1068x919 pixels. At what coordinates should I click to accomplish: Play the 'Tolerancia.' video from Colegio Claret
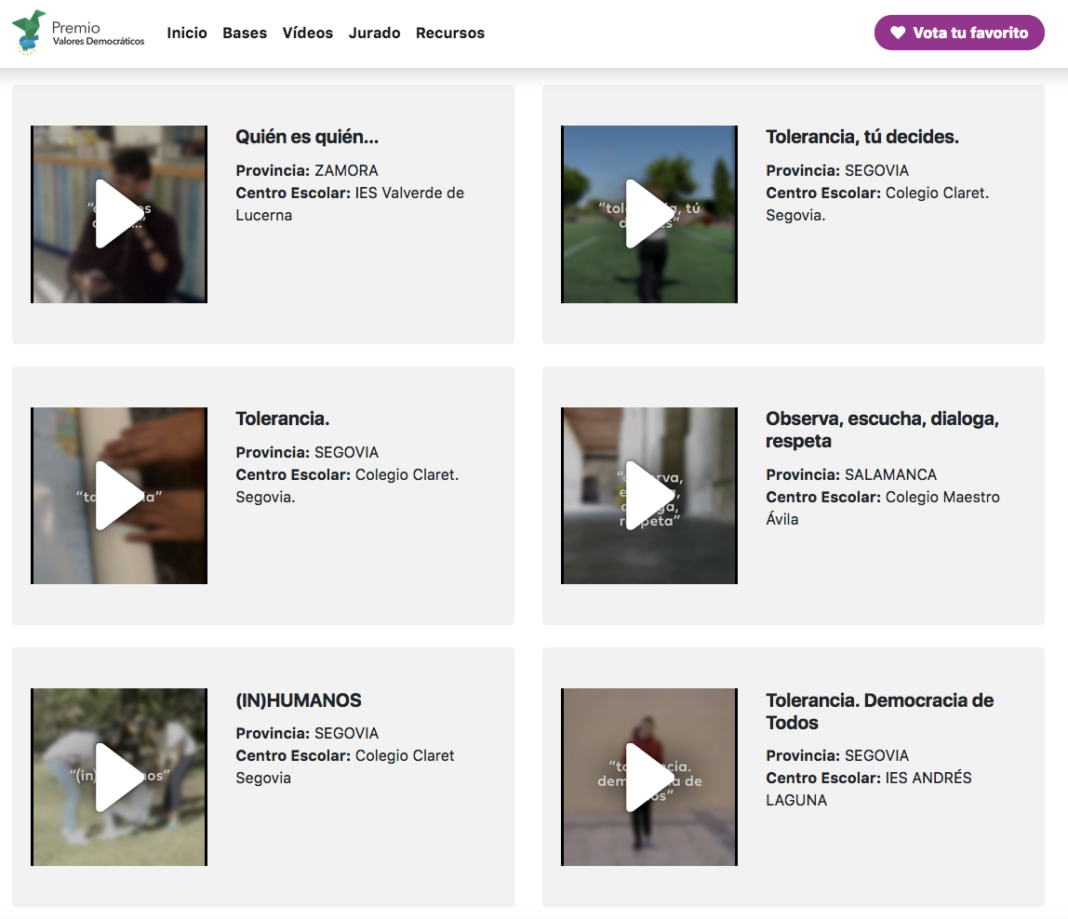tap(119, 495)
